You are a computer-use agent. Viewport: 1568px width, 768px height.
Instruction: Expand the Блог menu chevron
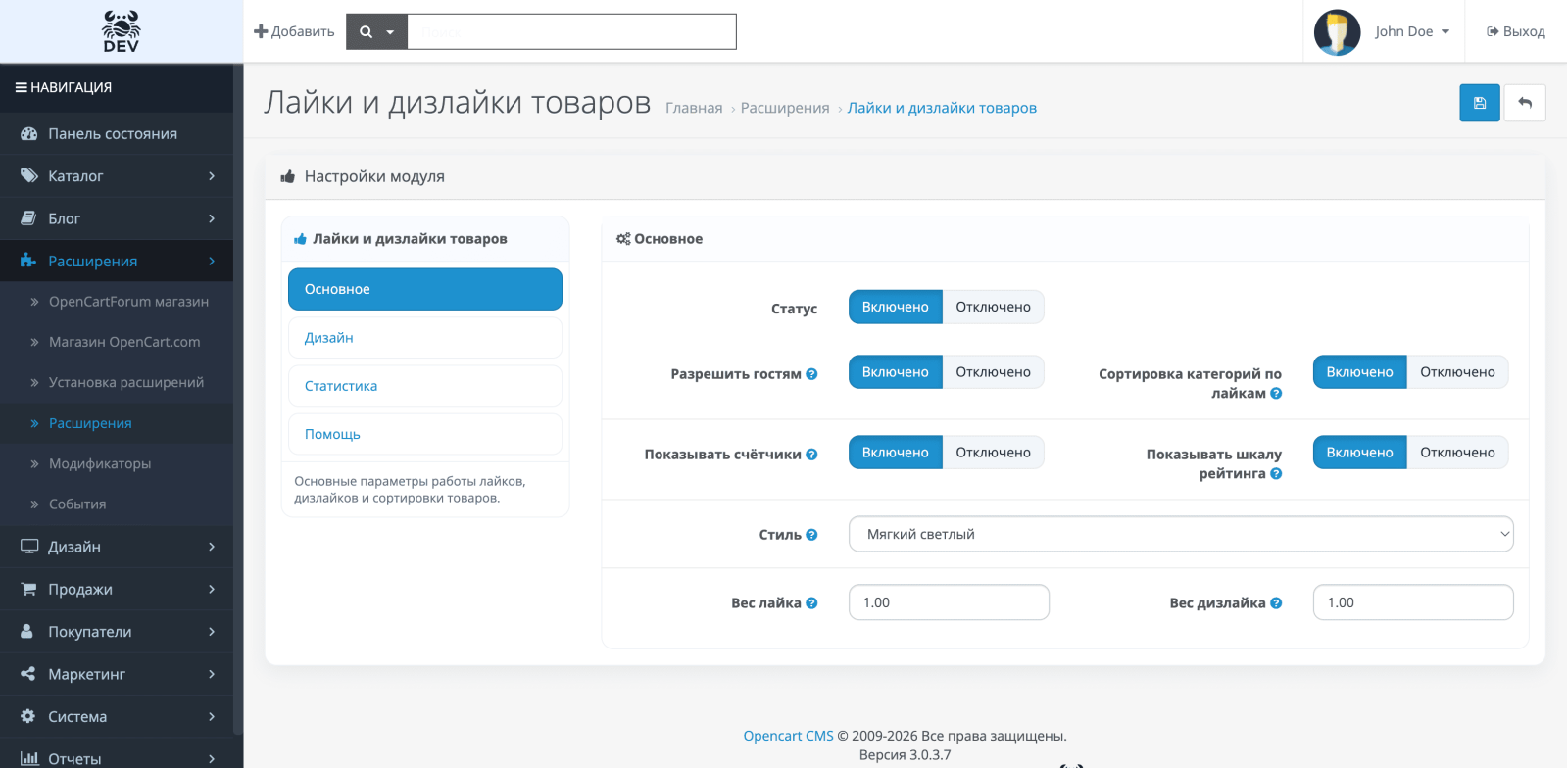tap(212, 218)
